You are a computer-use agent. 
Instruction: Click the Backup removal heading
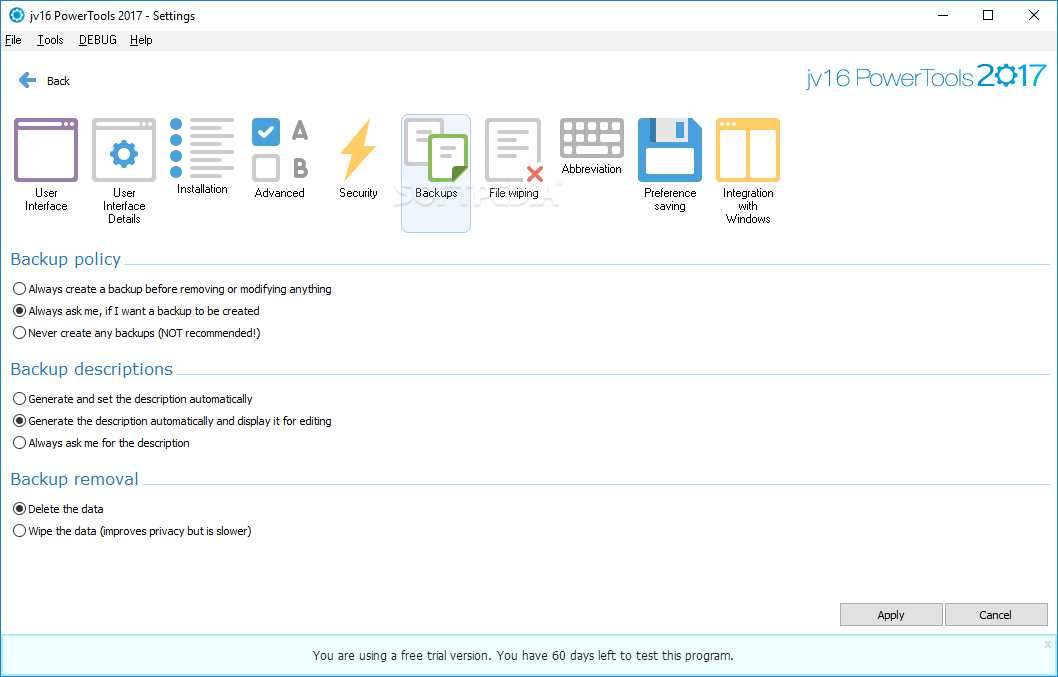click(74, 479)
